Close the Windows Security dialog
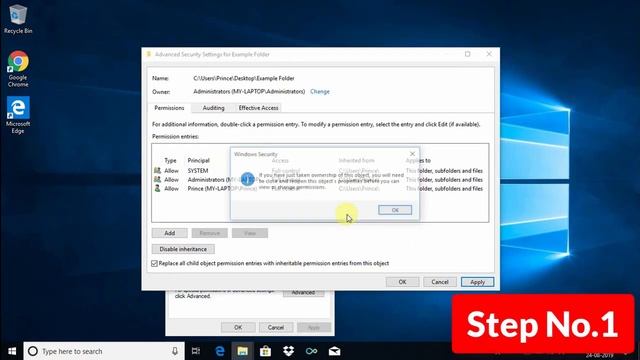This screenshot has width=640, height=360. tap(412, 154)
